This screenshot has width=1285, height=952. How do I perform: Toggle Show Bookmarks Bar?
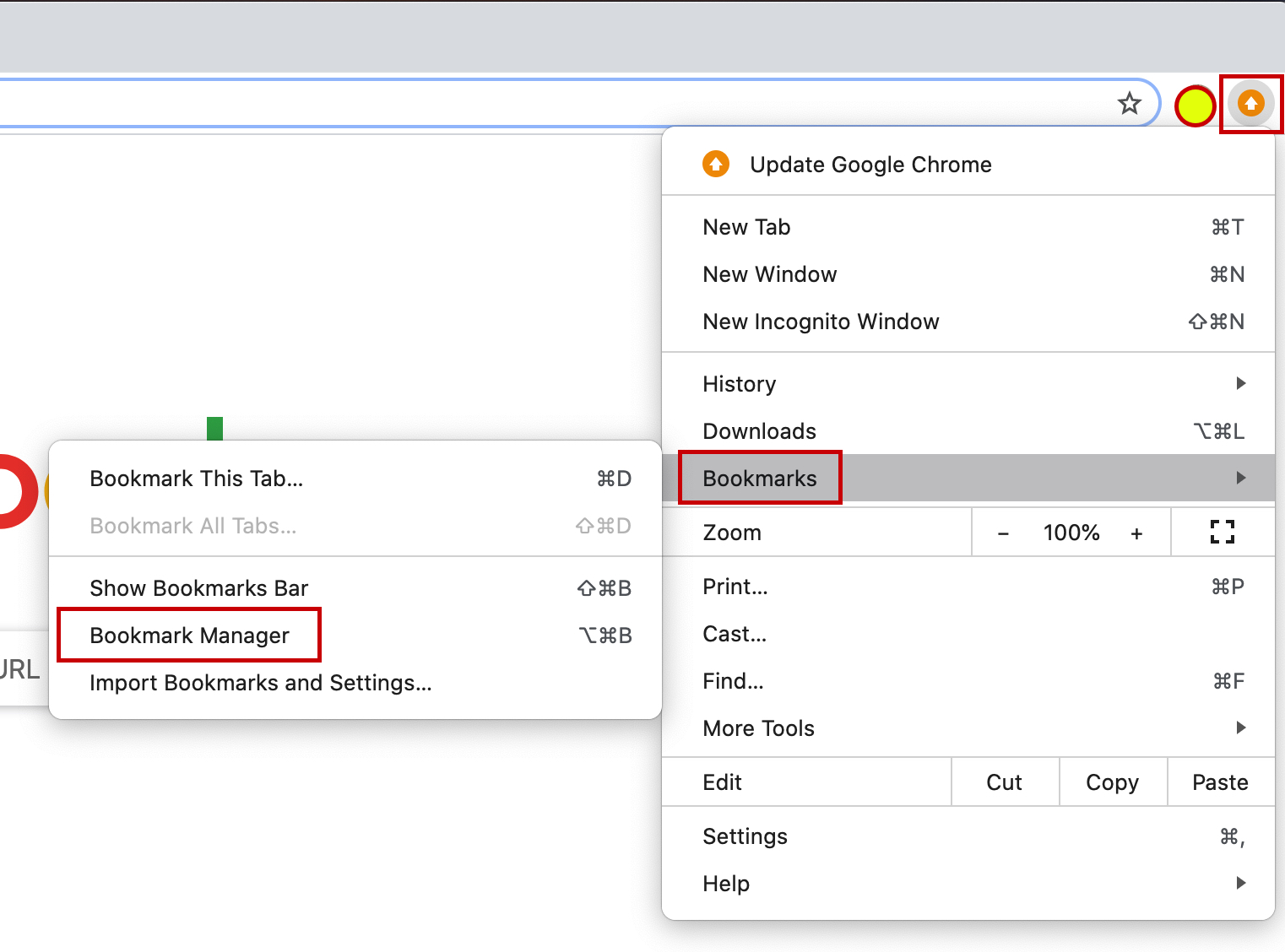pyautogui.click(x=198, y=588)
